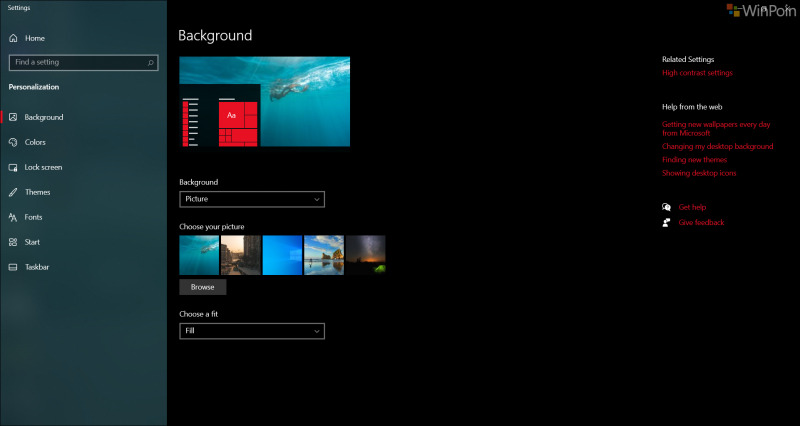Select the blue Windows logo thumbnail

coord(282,255)
